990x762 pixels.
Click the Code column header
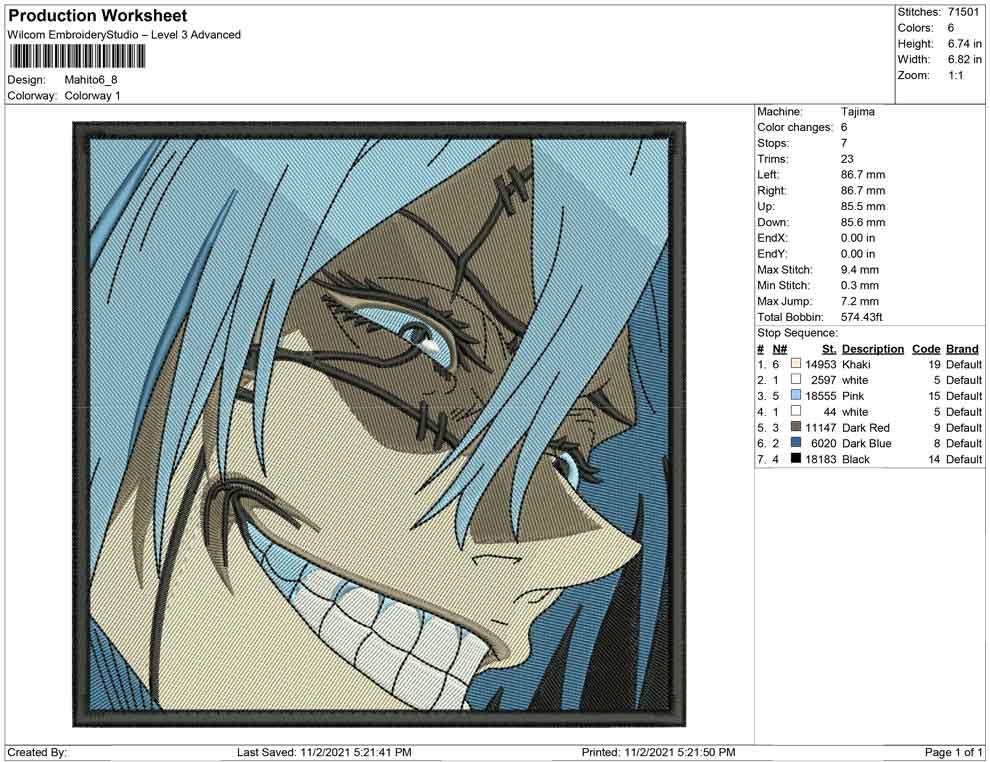tap(926, 349)
